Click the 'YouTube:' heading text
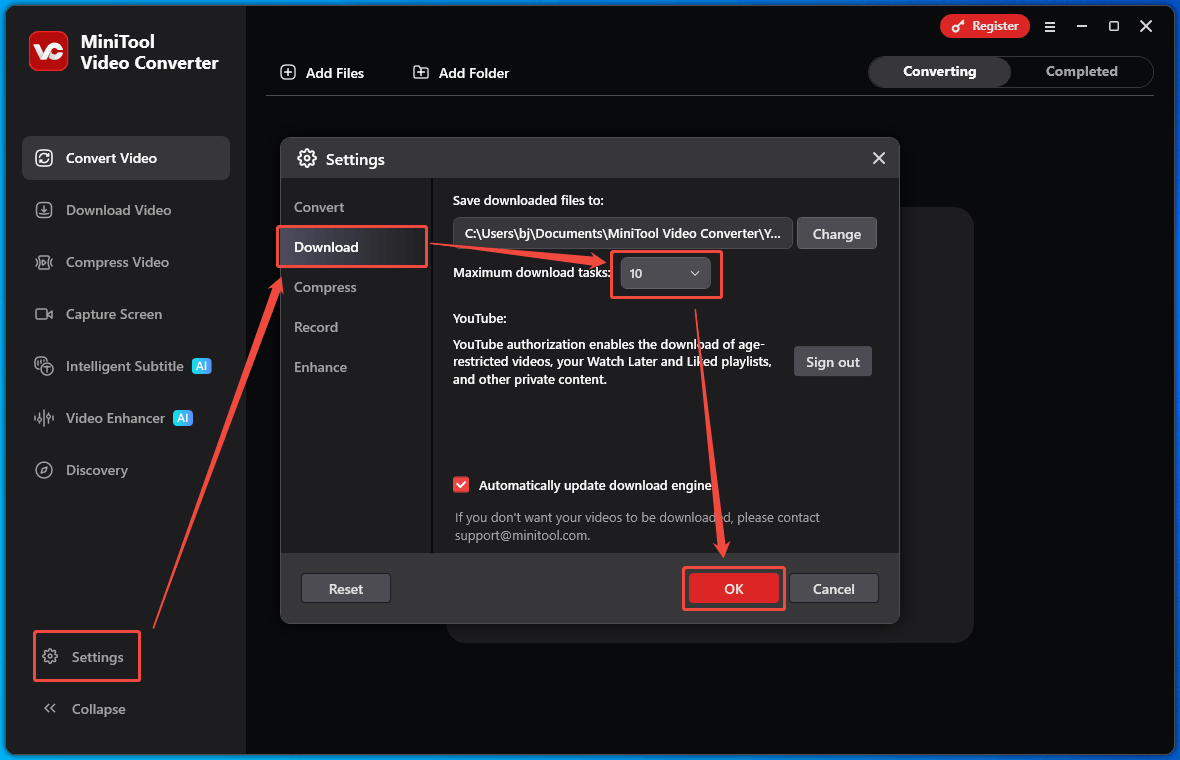 [x=479, y=318]
